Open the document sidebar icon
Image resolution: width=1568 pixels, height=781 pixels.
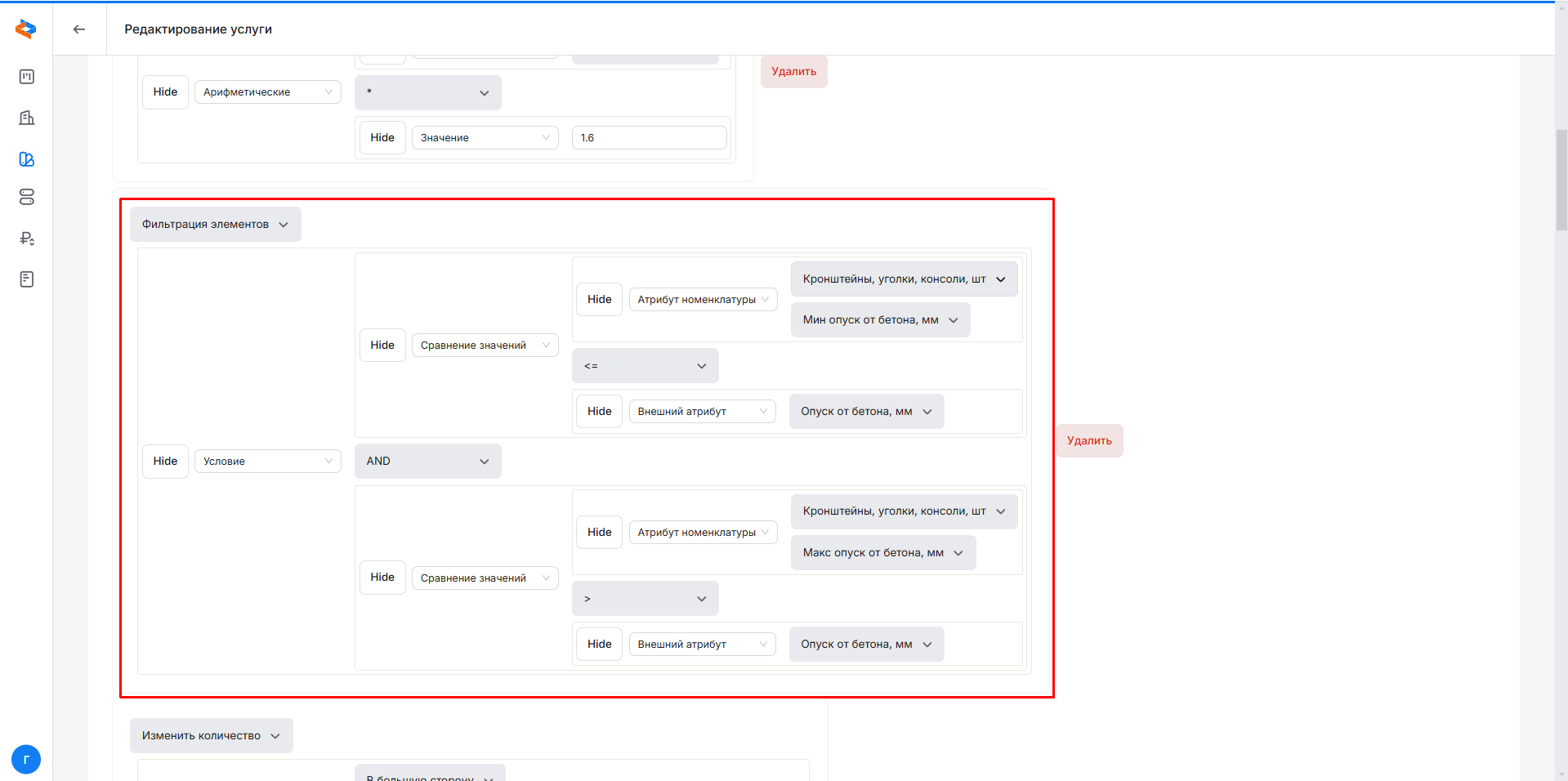27,279
